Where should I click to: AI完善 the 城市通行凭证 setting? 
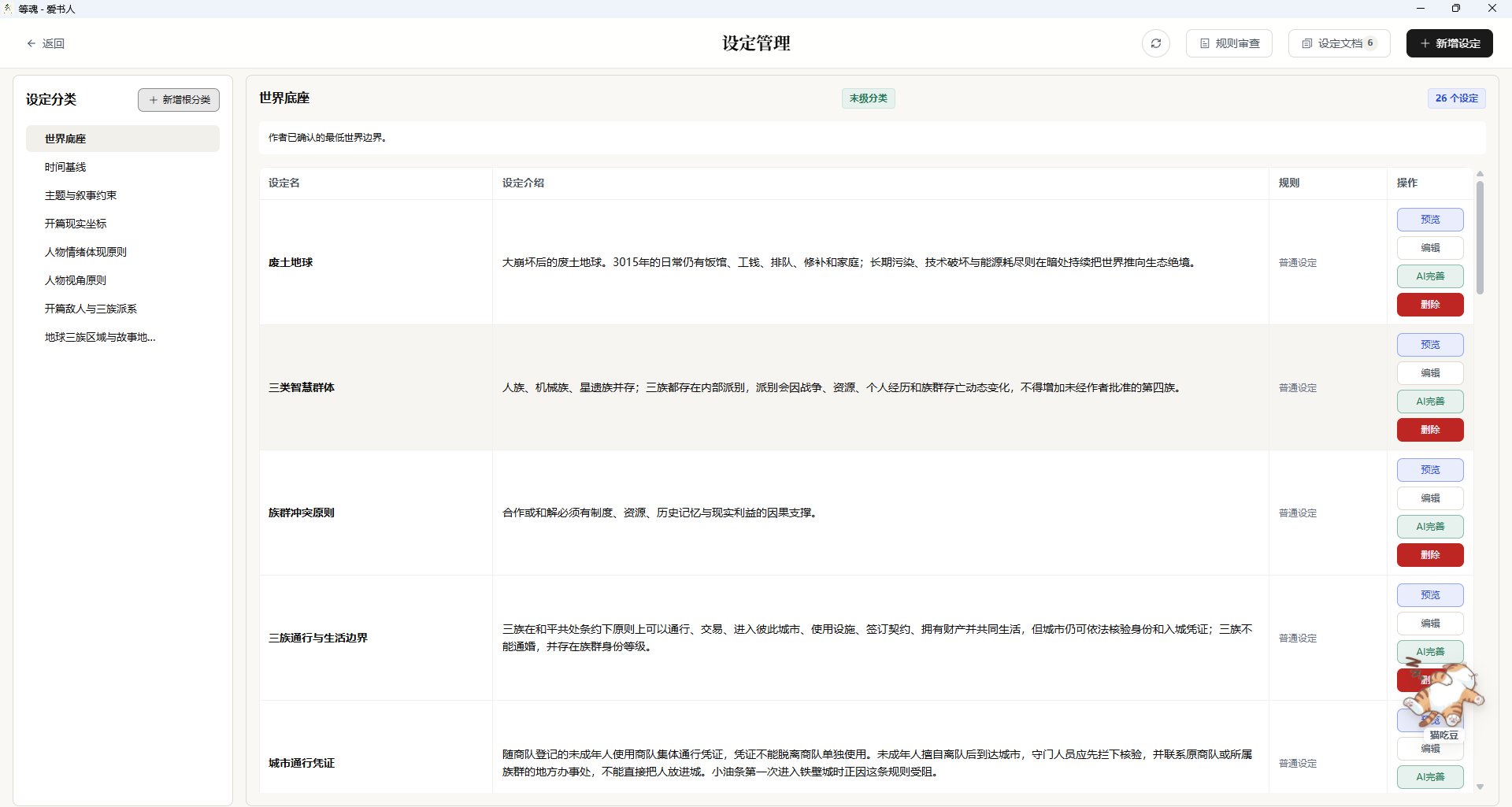point(1430,777)
